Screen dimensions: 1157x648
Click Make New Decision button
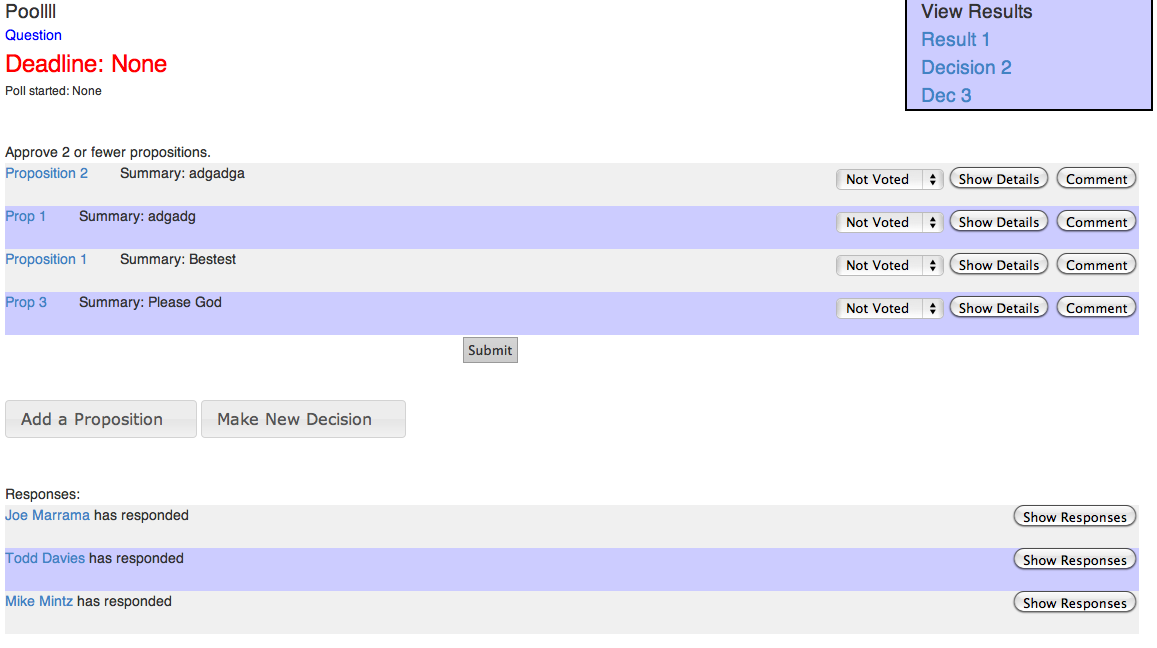[x=303, y=420]
